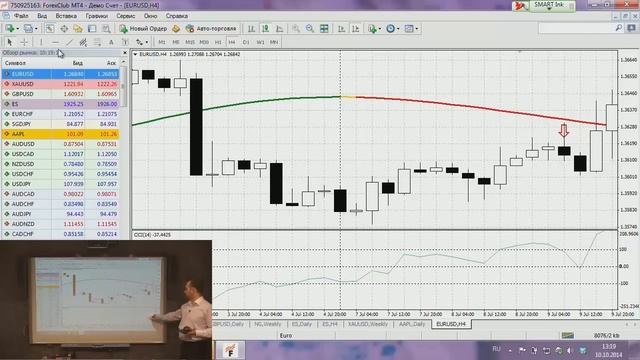Image resolution: width=640 pixels, height=360 pixels.
Task: Open the Сервис menu
Action: (x=126, y=16)
